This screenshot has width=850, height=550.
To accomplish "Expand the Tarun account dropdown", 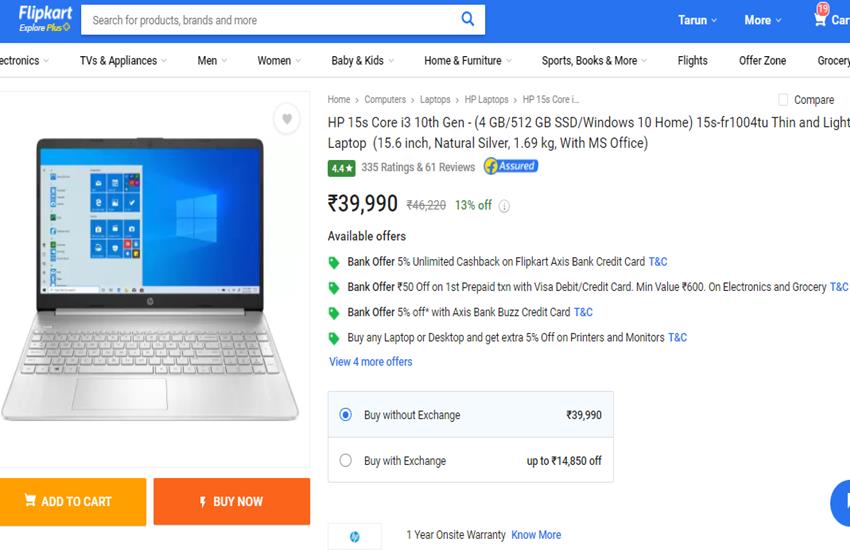I will [x=697, y=20].
